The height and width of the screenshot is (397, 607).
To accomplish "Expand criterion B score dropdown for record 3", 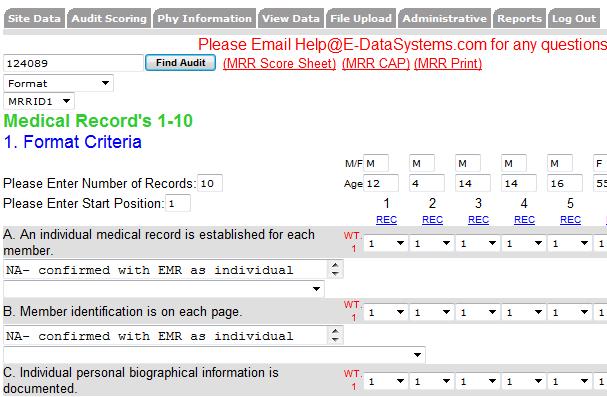I will [x=478, y=312].
